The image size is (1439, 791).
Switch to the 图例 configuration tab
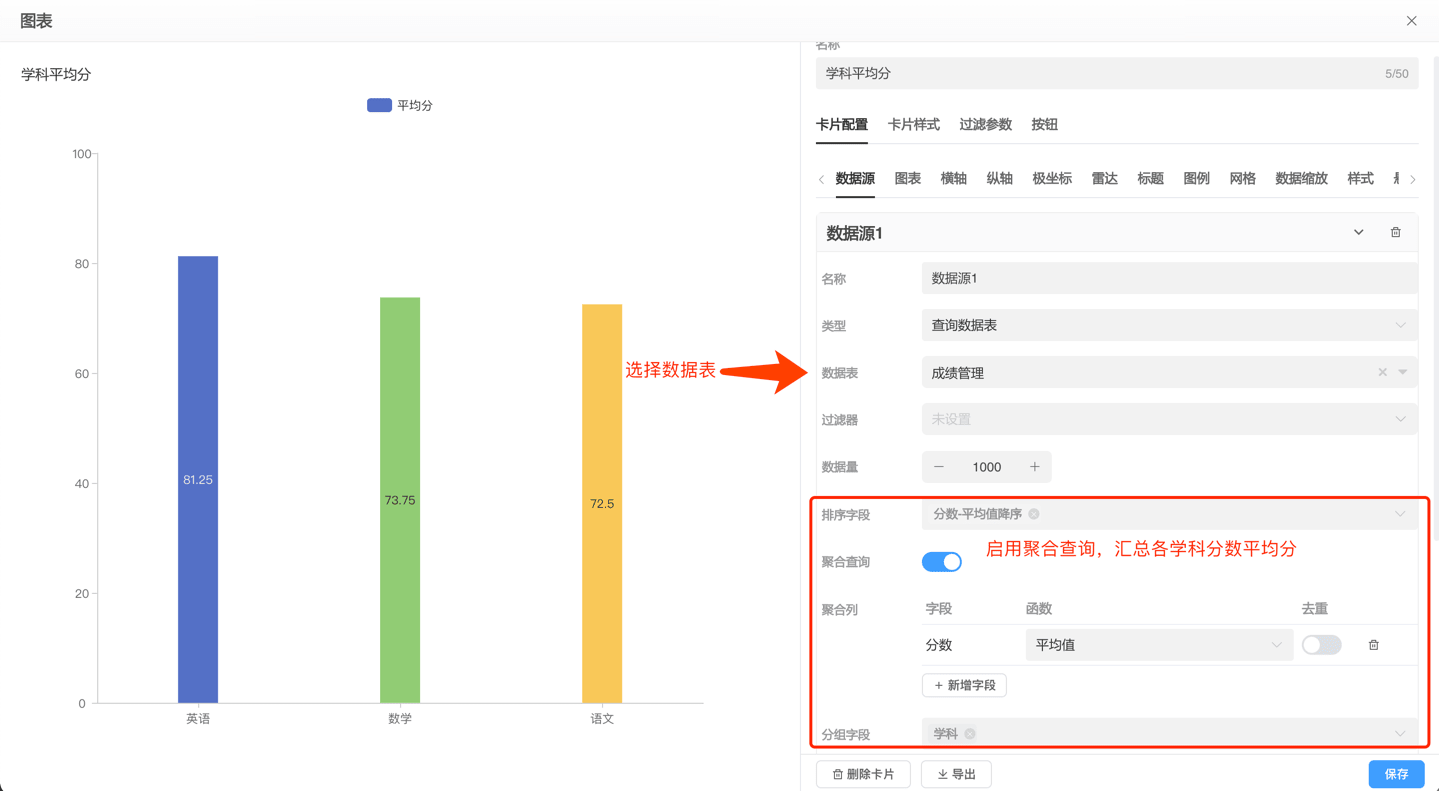click(1196, 178)
